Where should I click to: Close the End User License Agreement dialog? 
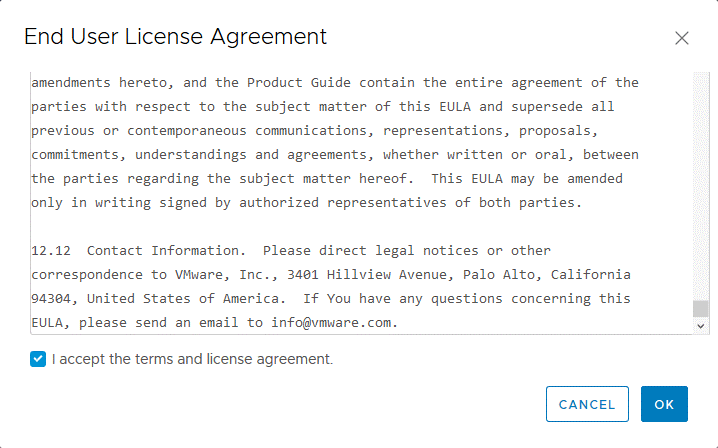click(682, 38)
